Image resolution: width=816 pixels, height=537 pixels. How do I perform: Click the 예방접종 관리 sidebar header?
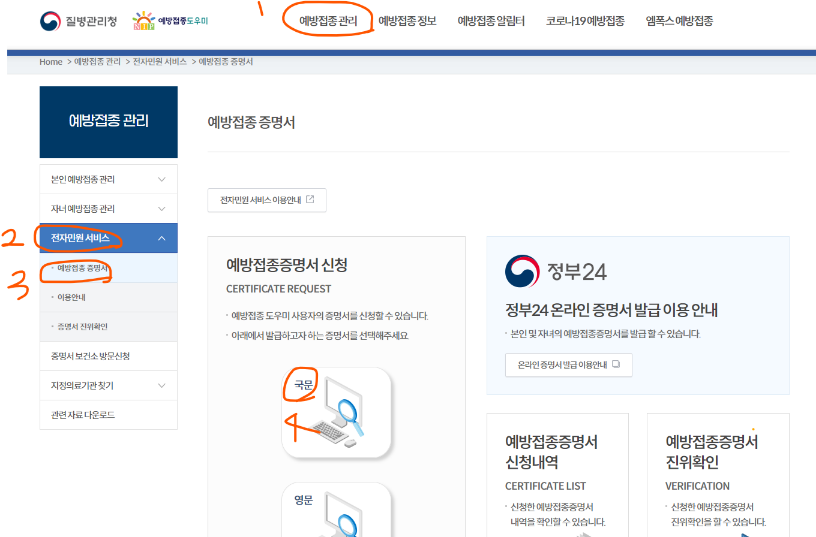point(109,122)
